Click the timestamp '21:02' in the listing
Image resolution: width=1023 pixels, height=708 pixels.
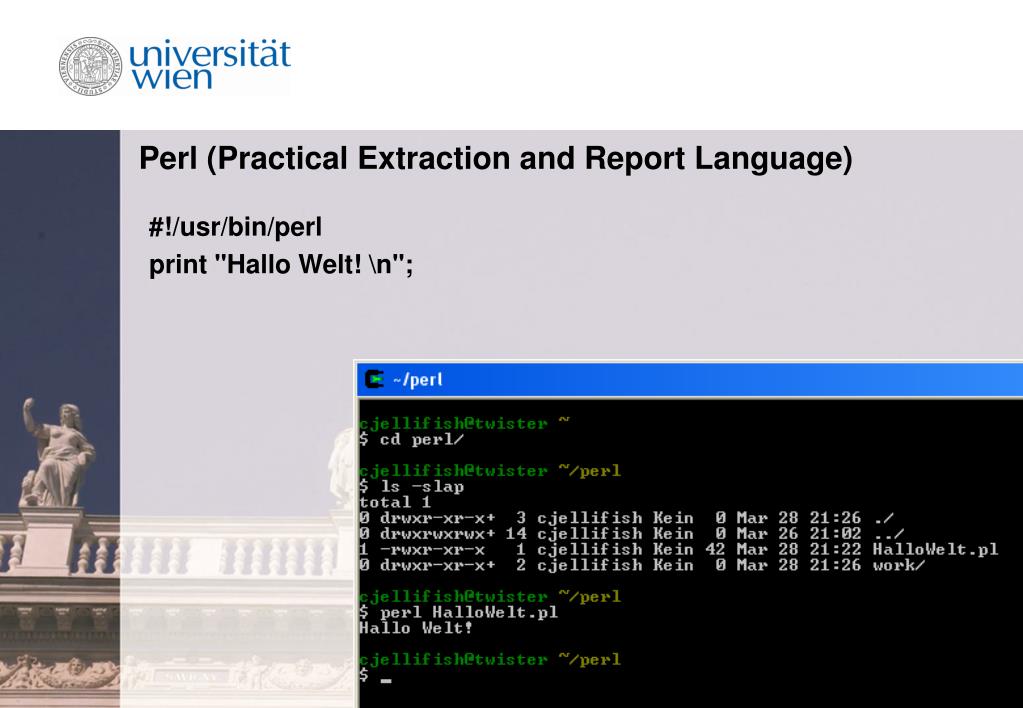(x=836, y=533)
